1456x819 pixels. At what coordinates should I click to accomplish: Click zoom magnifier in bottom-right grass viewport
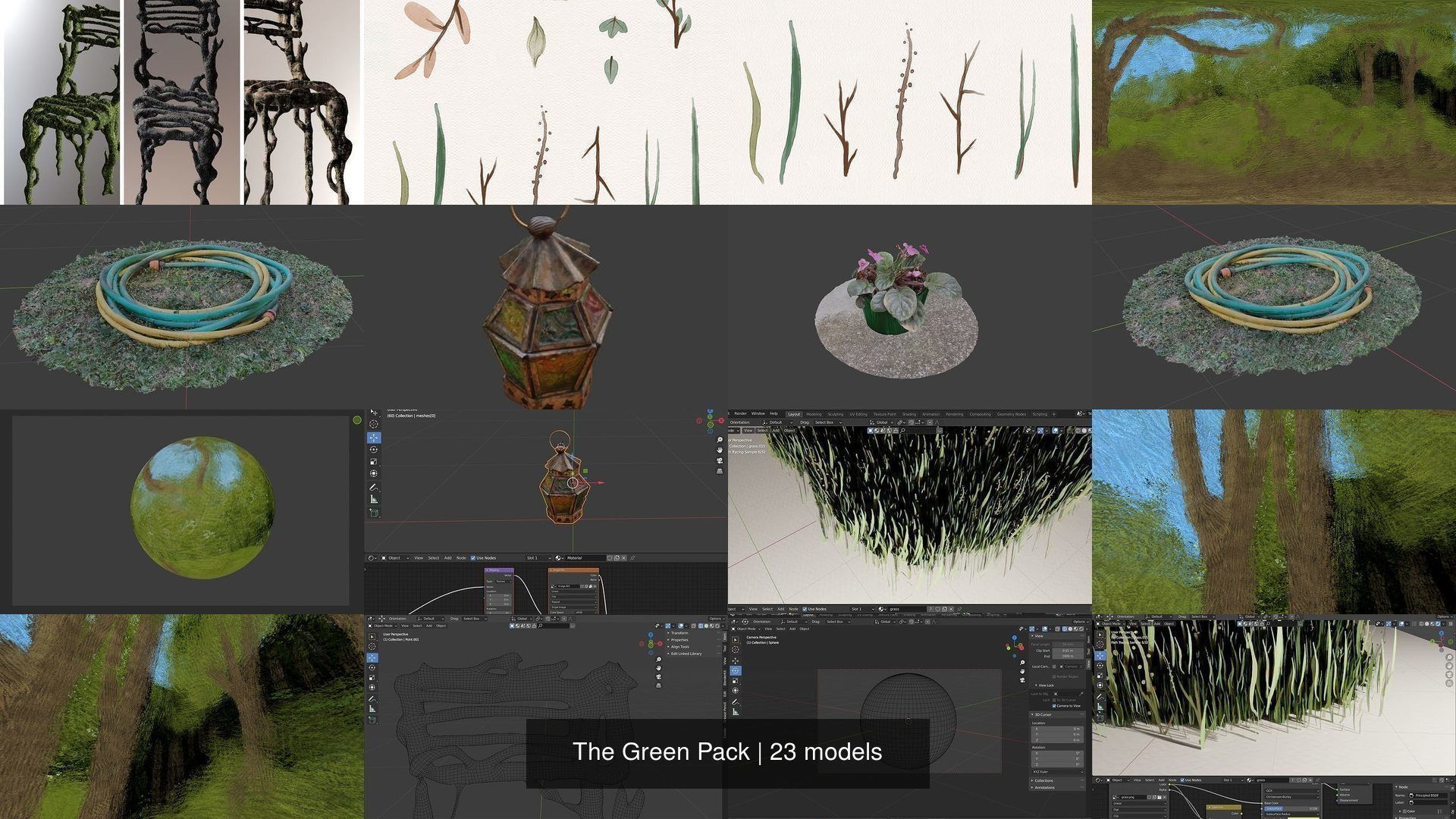coord(1449,657)
